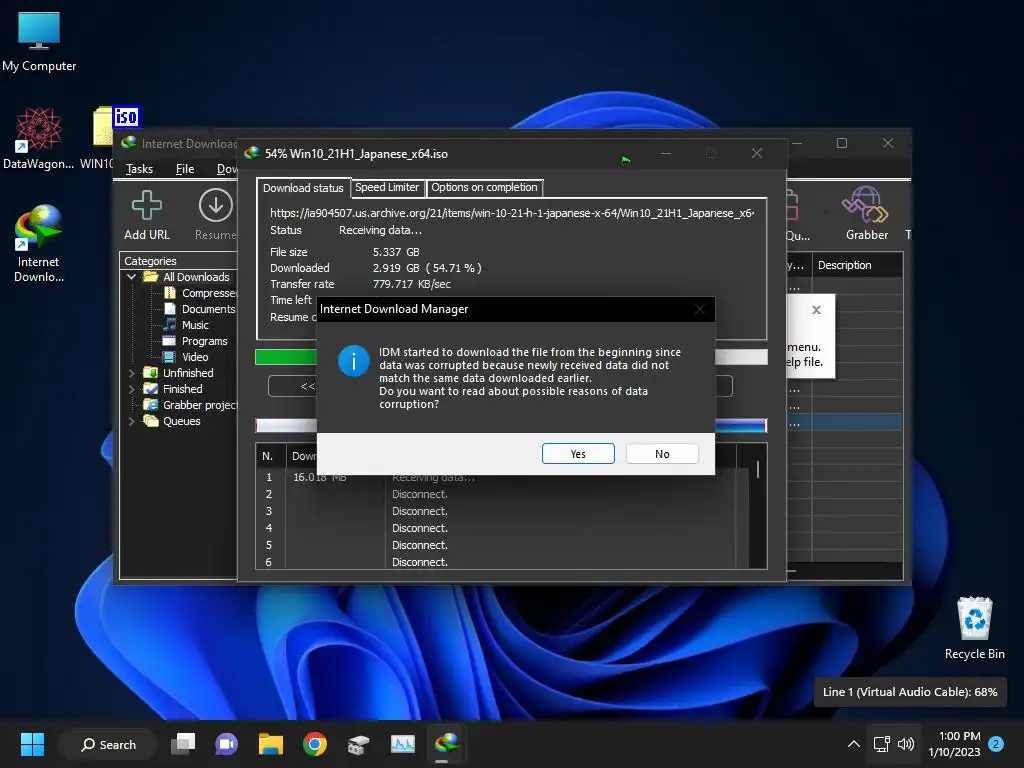The height and width of the screenshot is (768, 1024).
Task: Click the Description column header
Action: [x=857, y=265]
